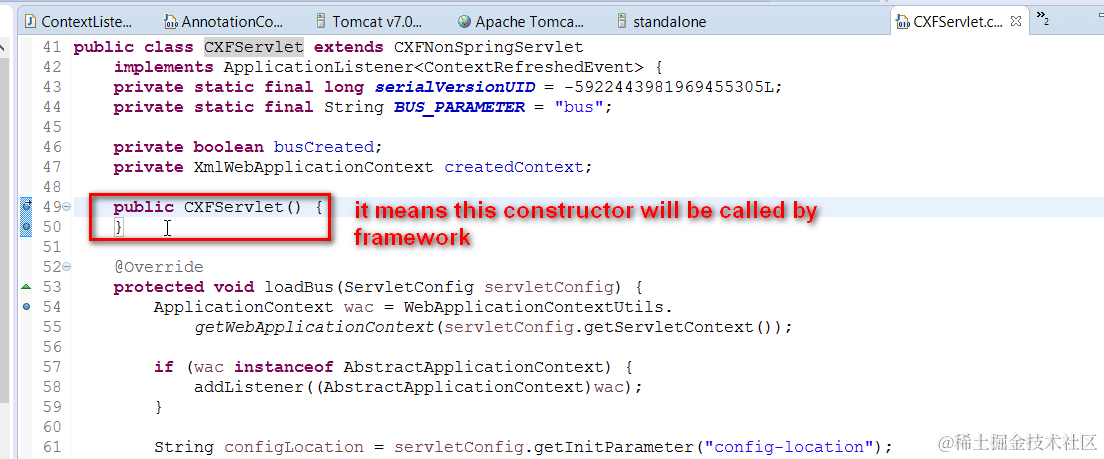The height and width of the screenshot is (459, 1104).
Task: Click the @Override annotation on line 52
Action: point(159,267)
